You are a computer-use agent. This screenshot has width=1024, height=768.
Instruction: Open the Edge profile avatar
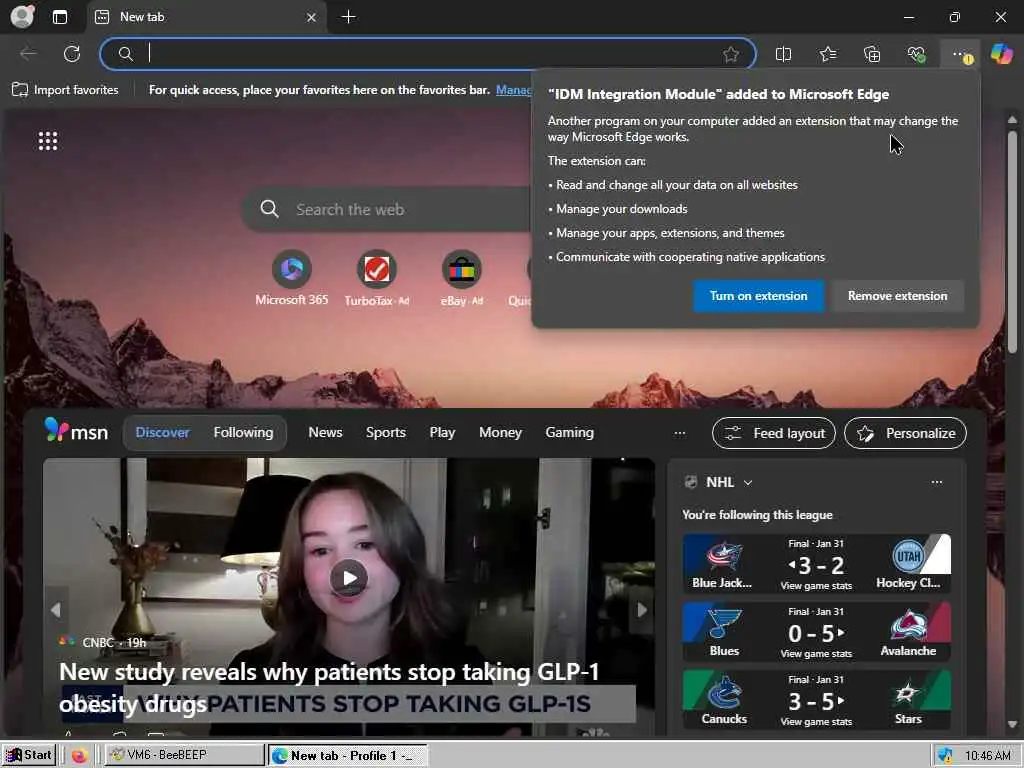pos(23,17)
